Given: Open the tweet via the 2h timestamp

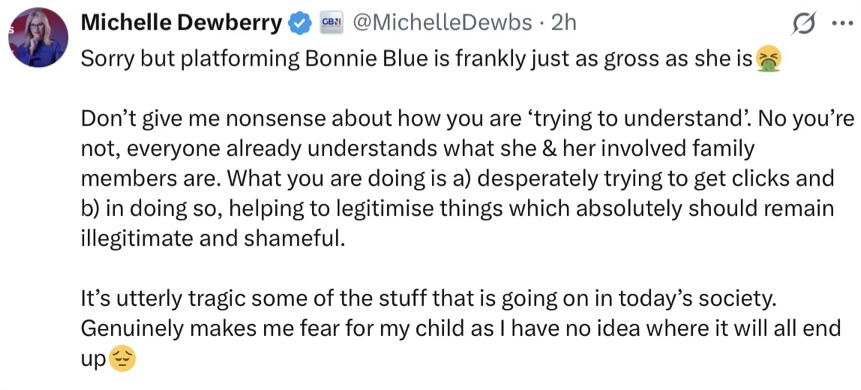Looking at the screenshot, I should (563, 23).
